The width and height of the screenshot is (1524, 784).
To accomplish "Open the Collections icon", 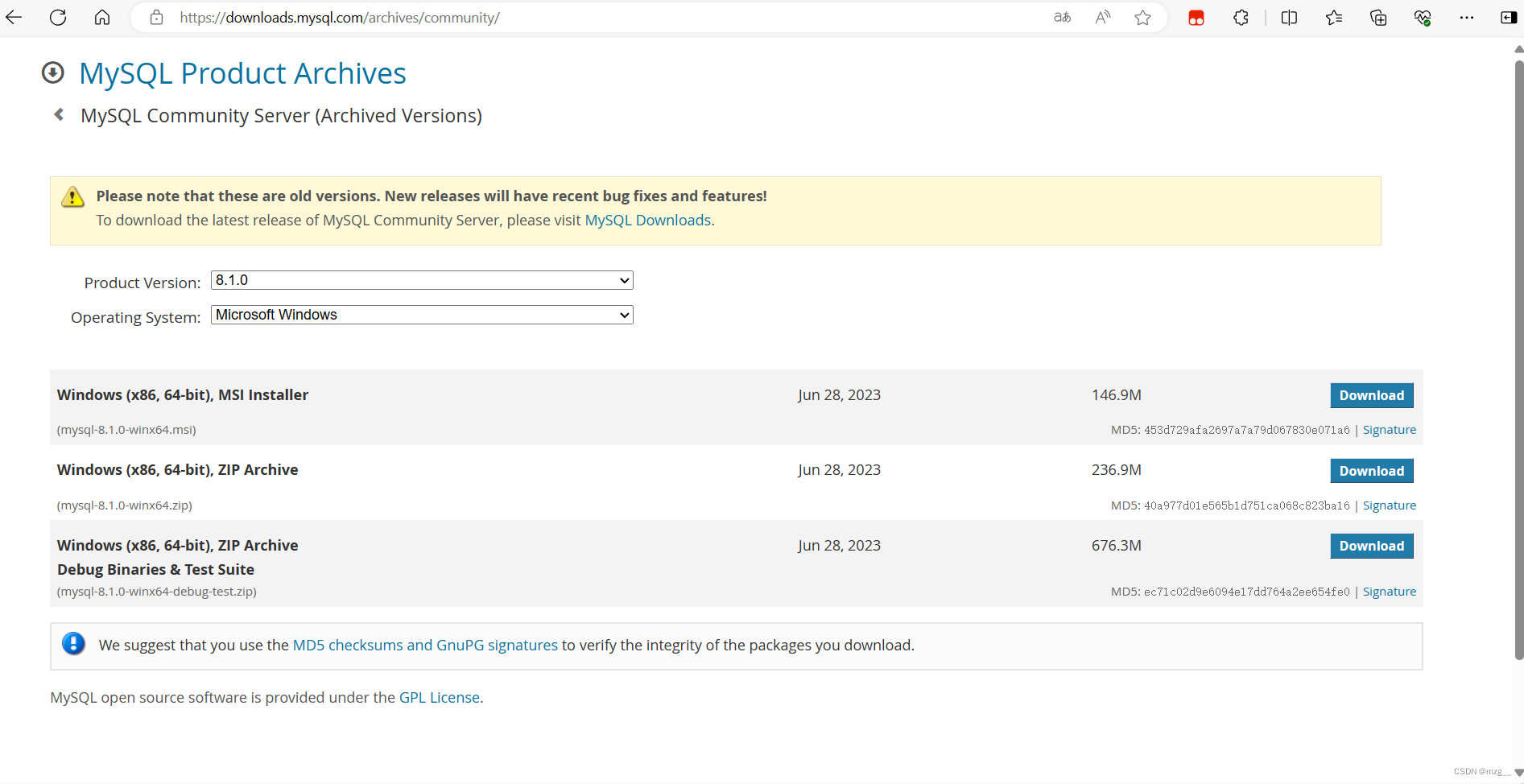I will click(x=1378, y=17).
